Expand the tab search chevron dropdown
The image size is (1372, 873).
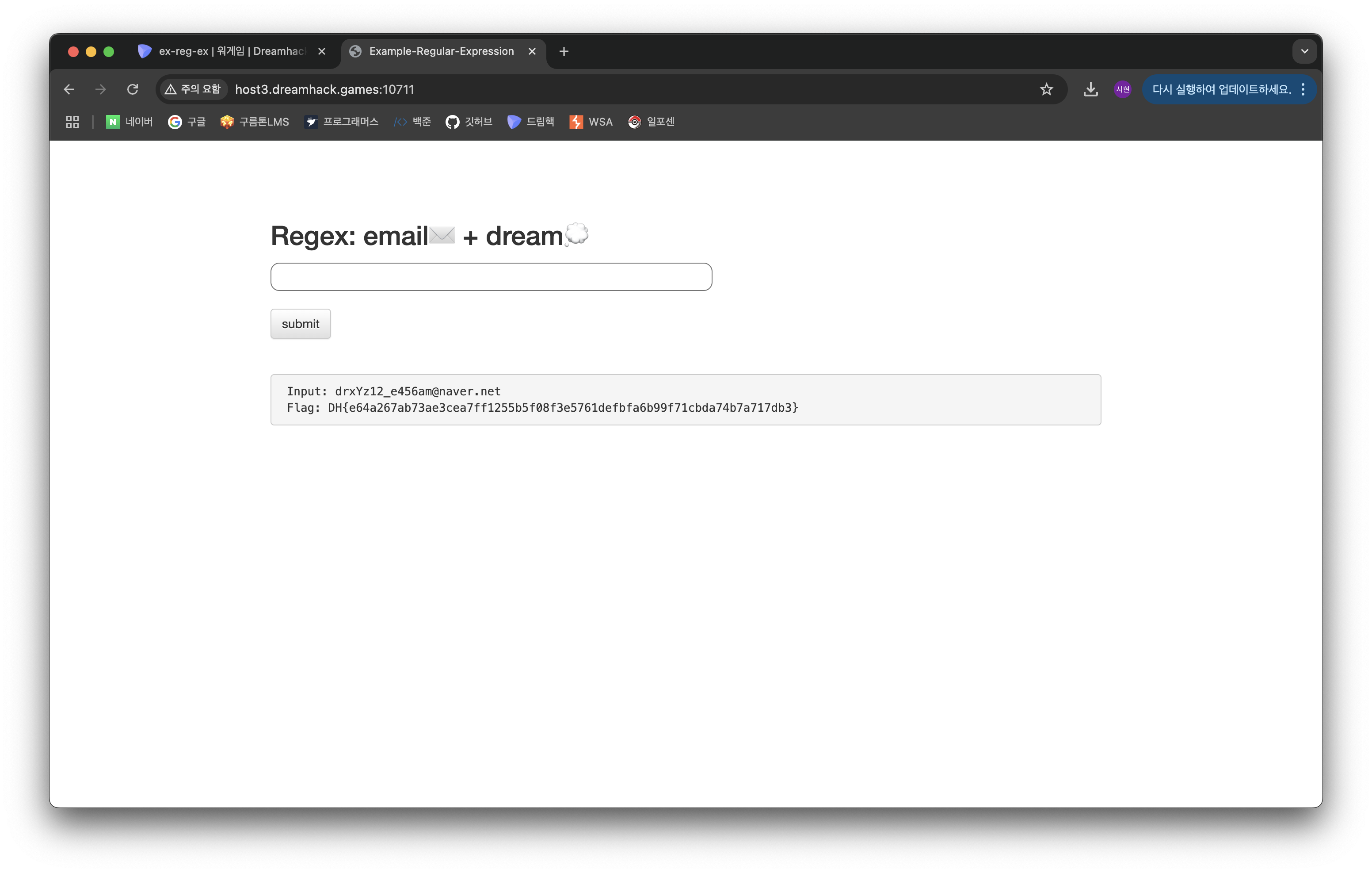[1304, 51]
